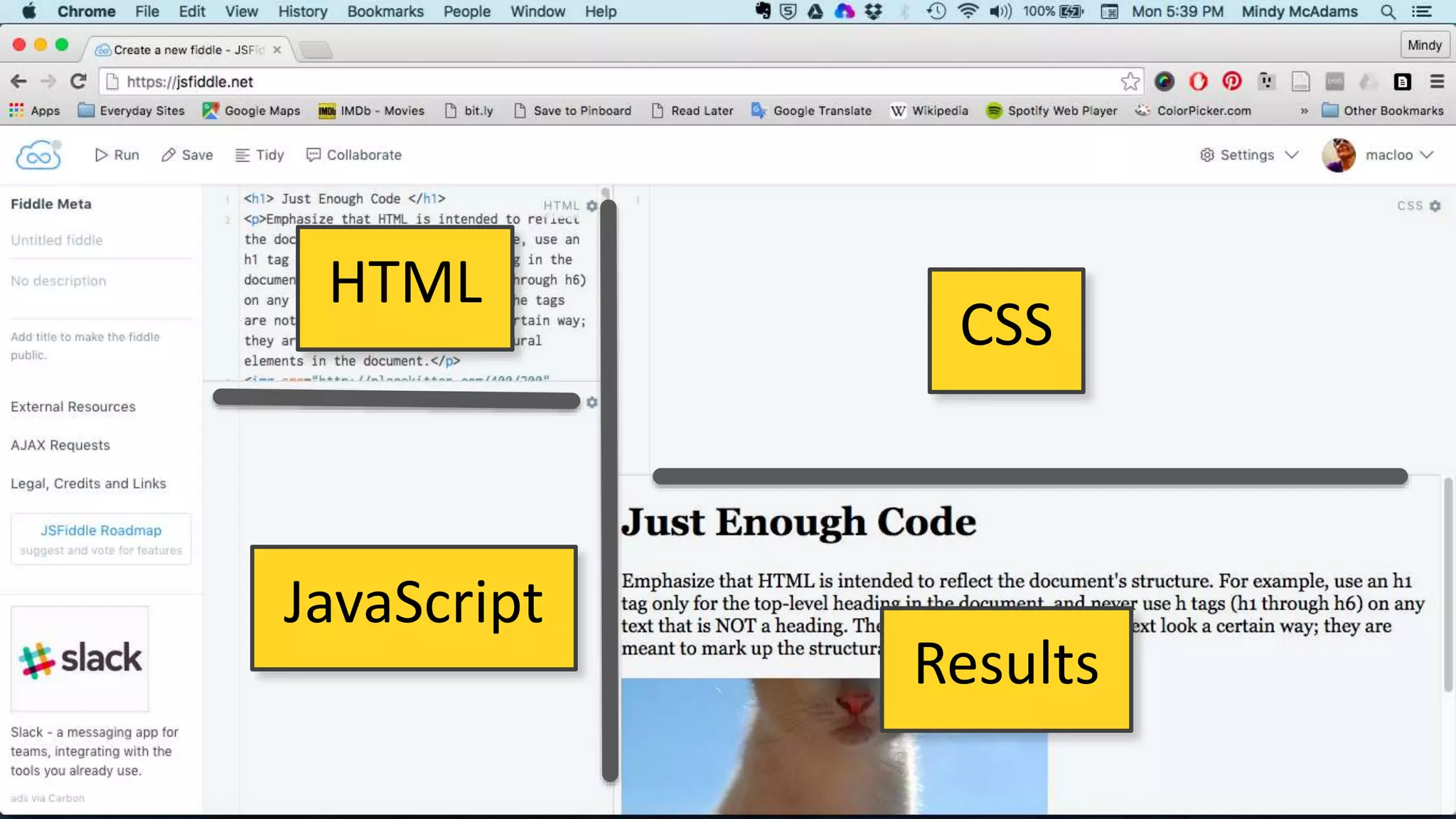1456x819 pixels.
Task: Open bit.ly bookmark
Action: click(x=469, y=111)
